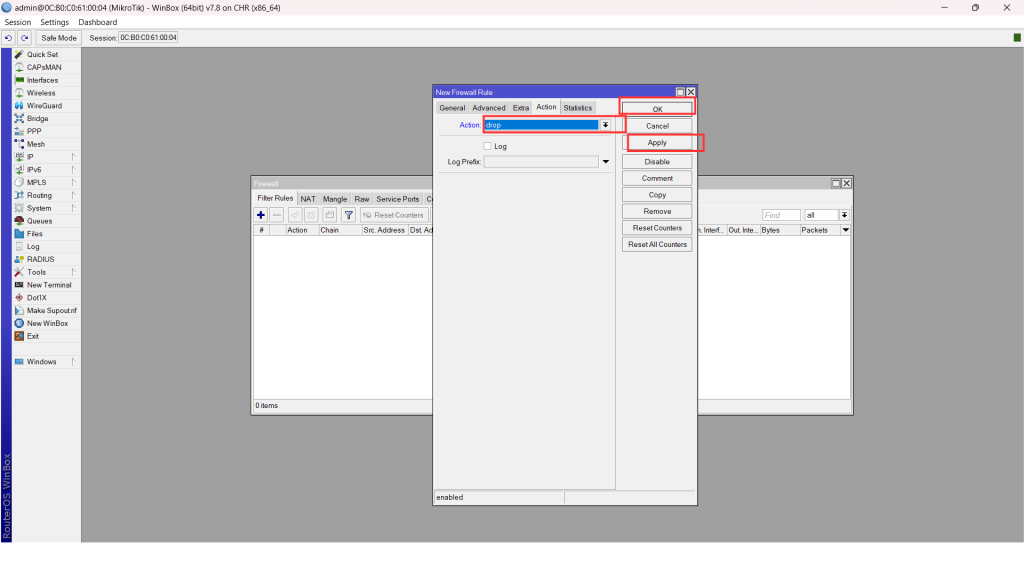Add a new filter rule with plus icon
Viewport: 1024px width, 576px height.
click(x=261, y=215)
